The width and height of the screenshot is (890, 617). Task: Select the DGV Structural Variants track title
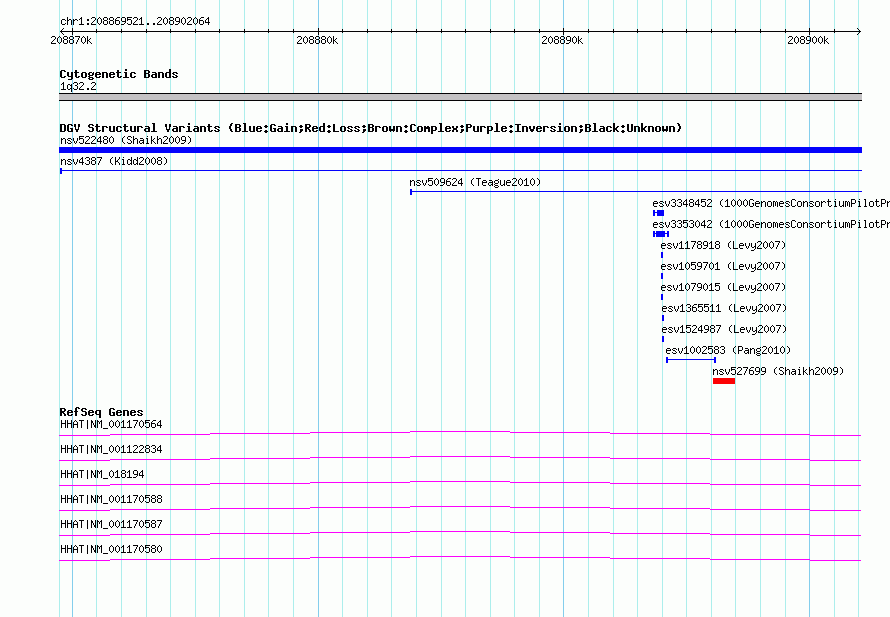point(371,128)
